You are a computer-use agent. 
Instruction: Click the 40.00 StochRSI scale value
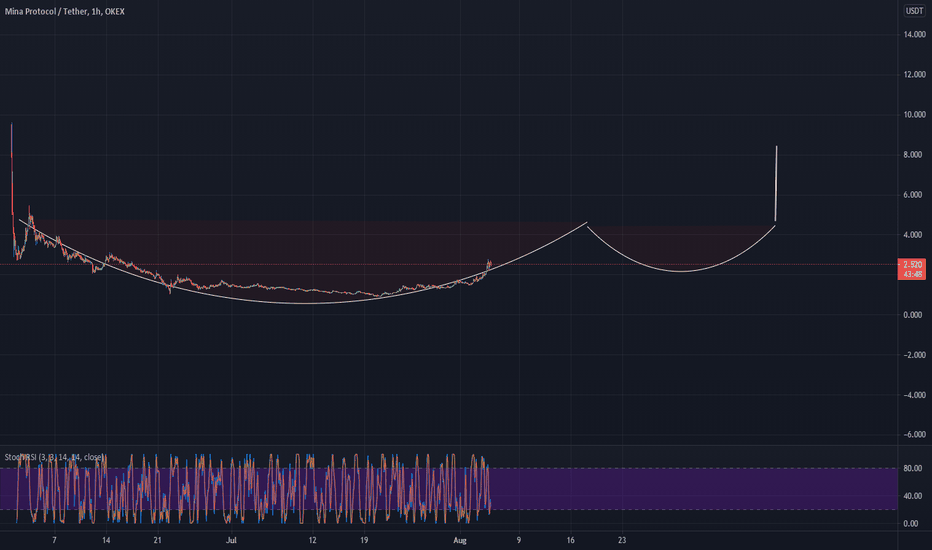point(912,496)
